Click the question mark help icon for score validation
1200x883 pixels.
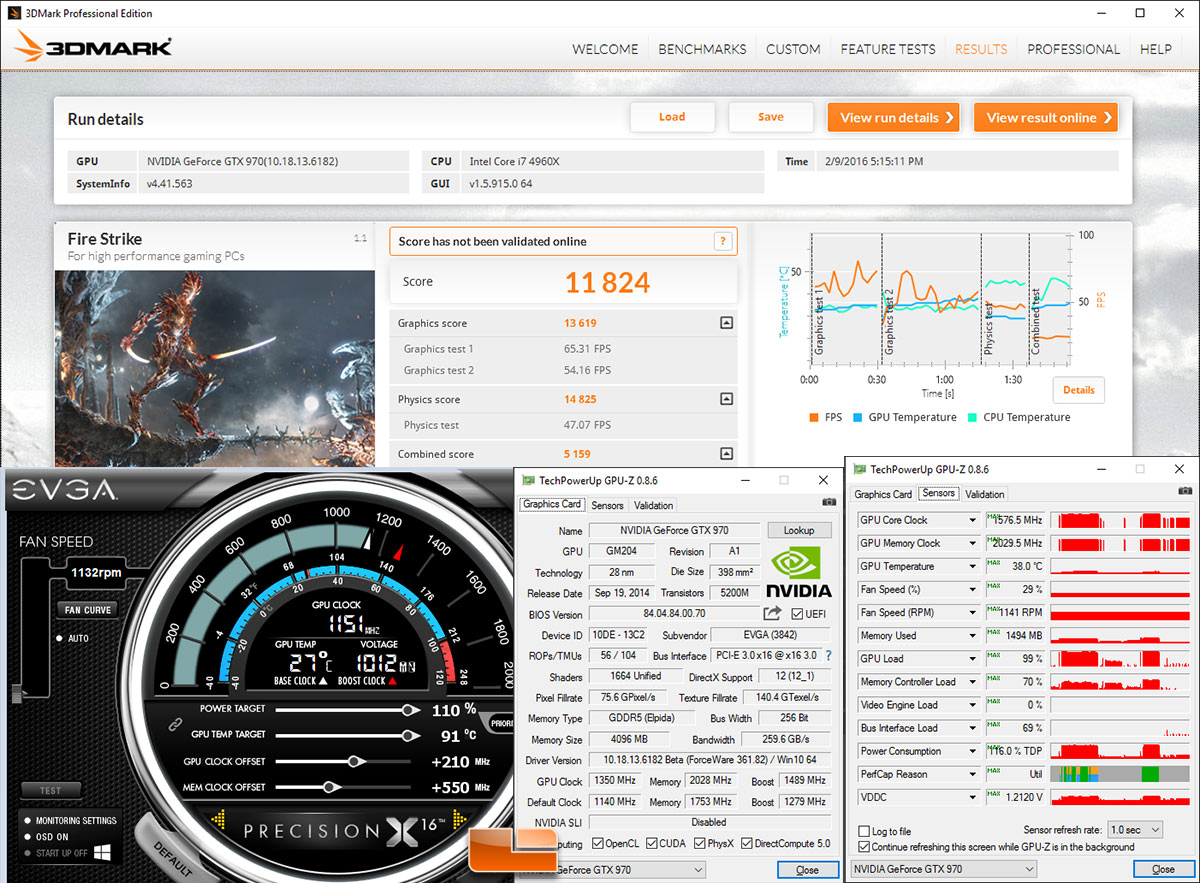(x=723, y=241)
